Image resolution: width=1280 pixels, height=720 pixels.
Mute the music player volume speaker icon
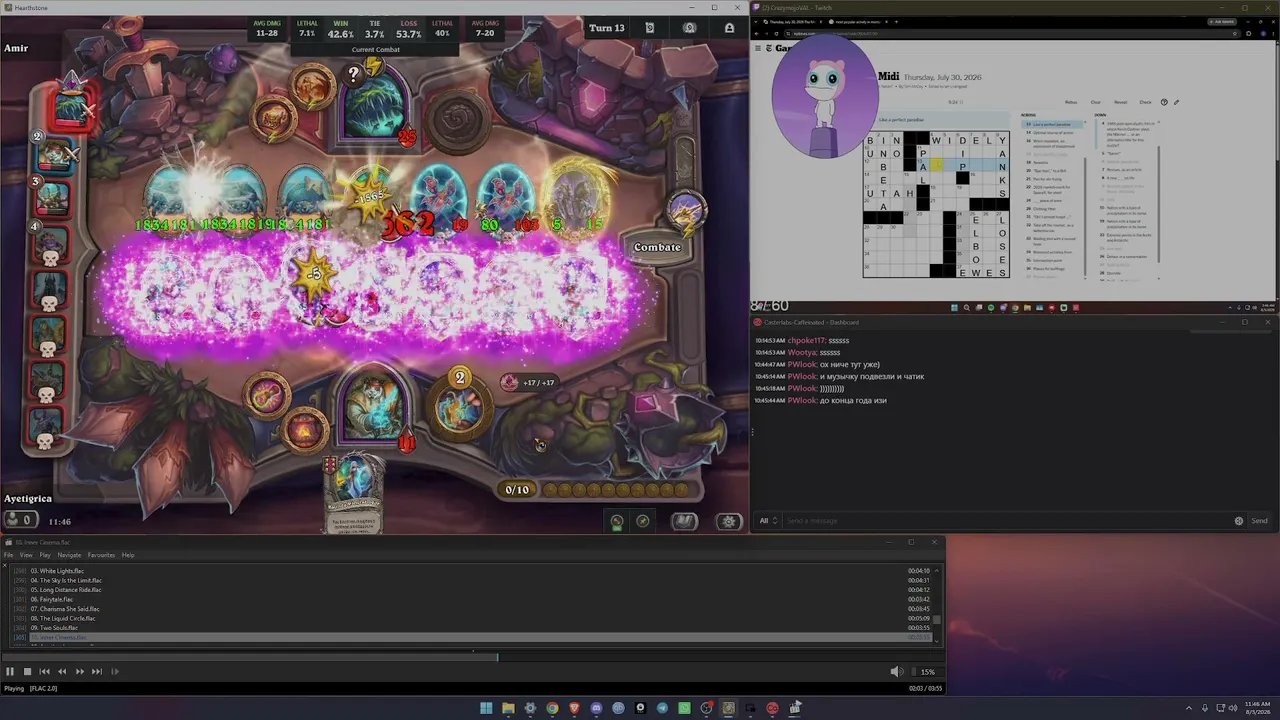tap(896, 672)
